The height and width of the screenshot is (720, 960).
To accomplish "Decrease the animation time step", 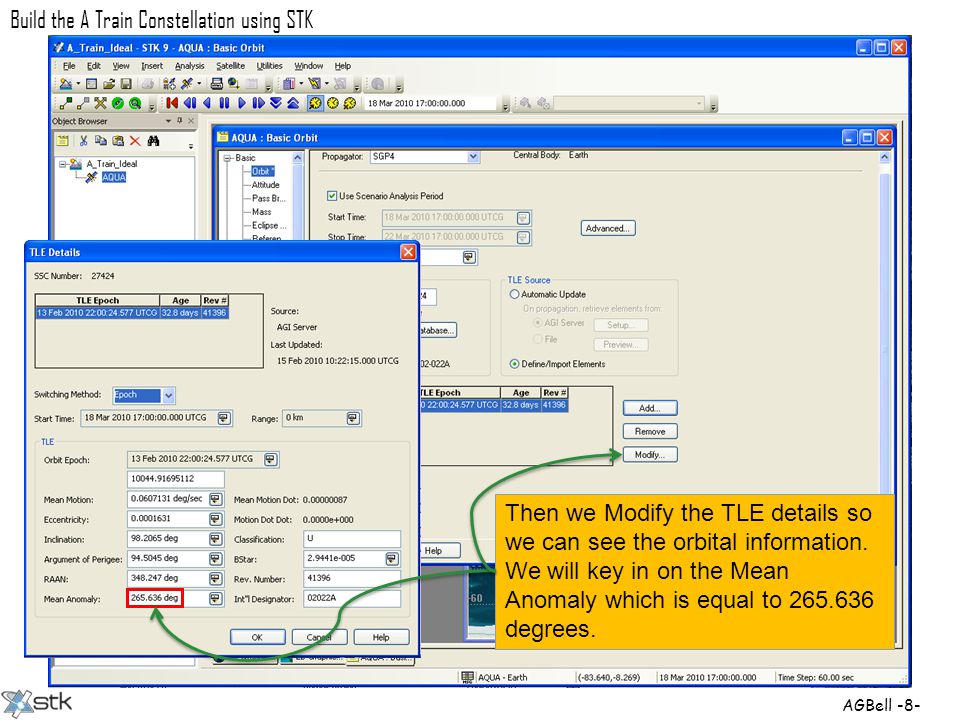I will 276,103.
